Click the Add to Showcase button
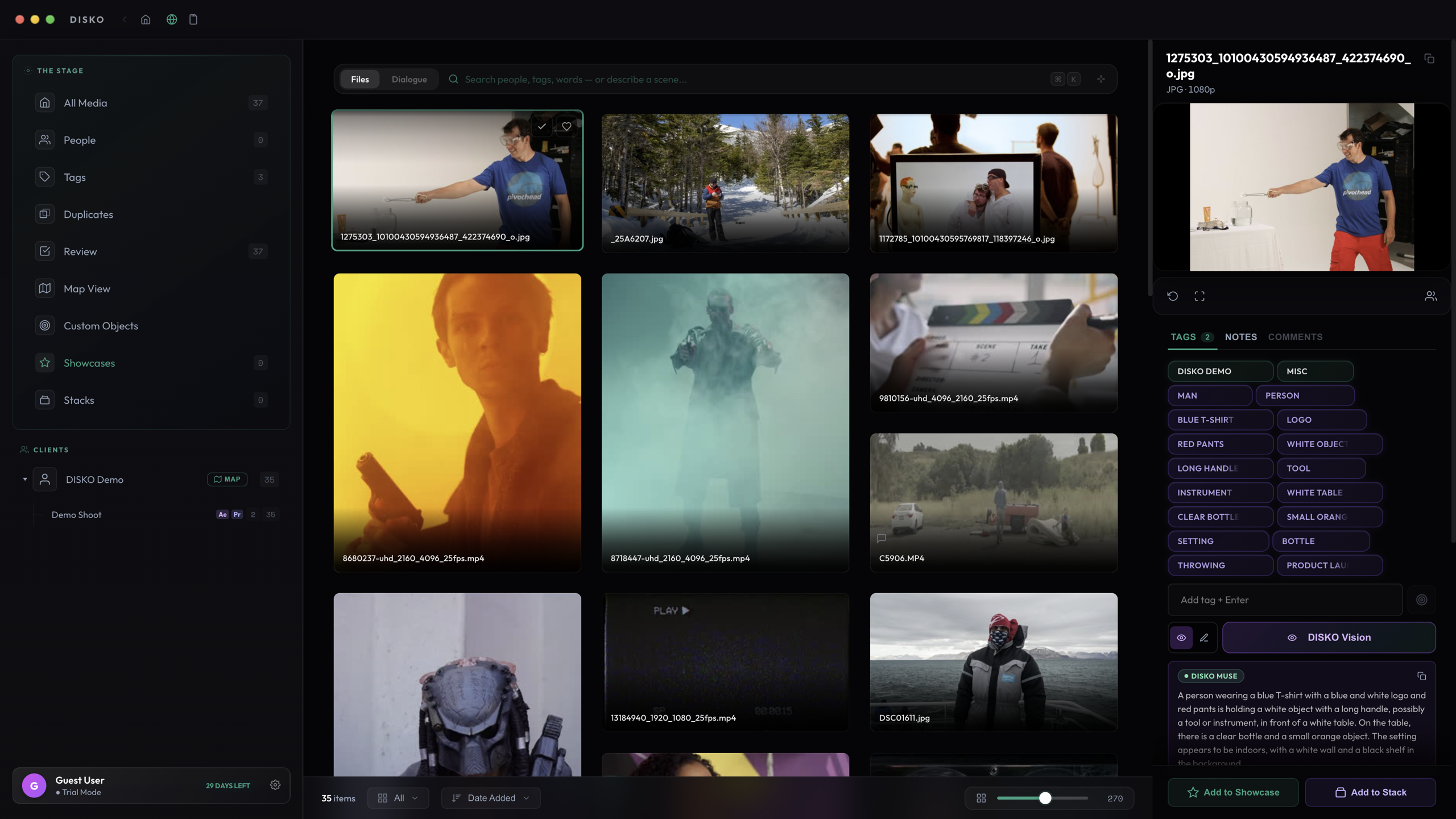This screenshot has height=819, width=1456. [1233, 792]
